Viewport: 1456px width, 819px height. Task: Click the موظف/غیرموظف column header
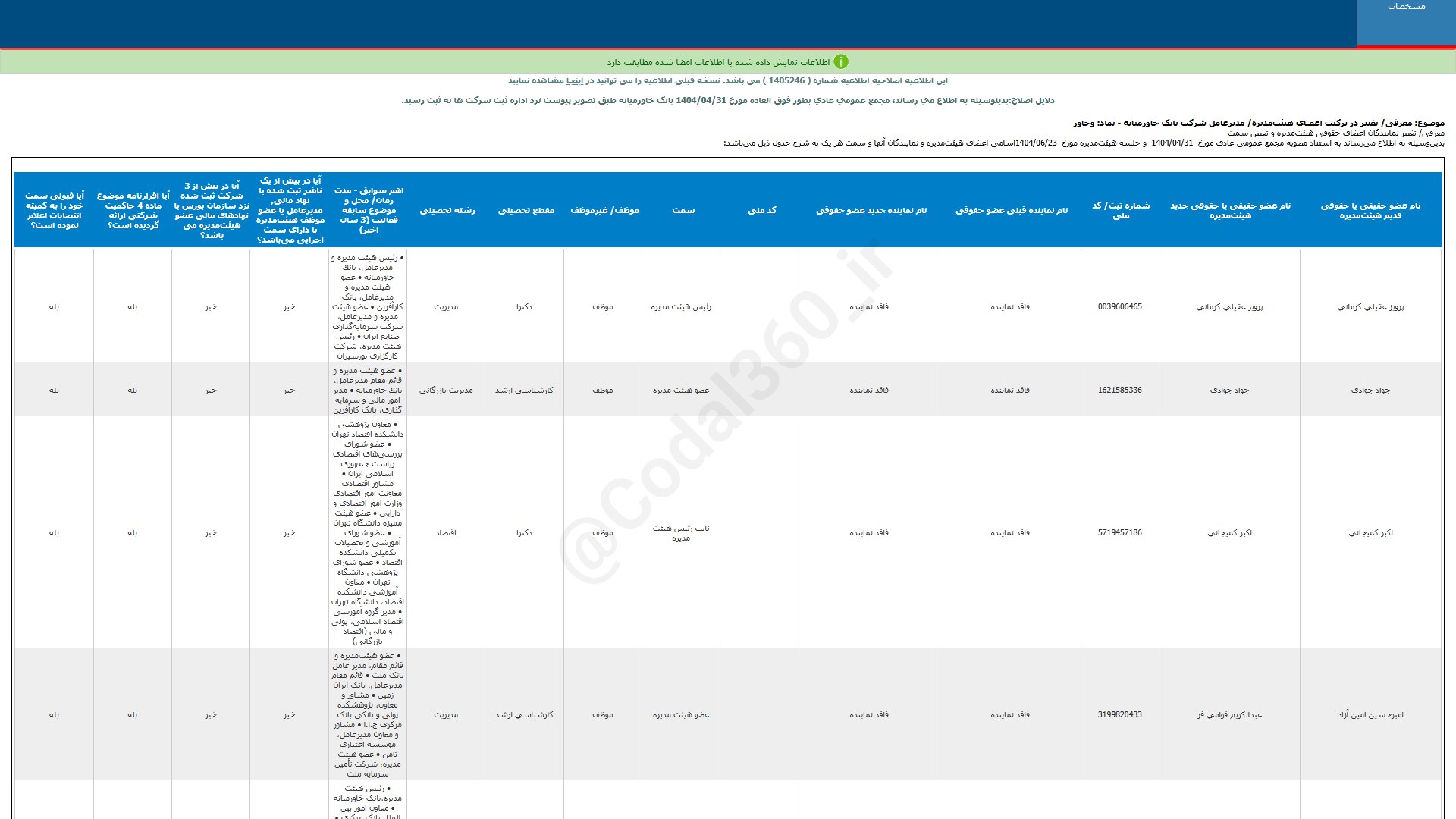[604, 211]
